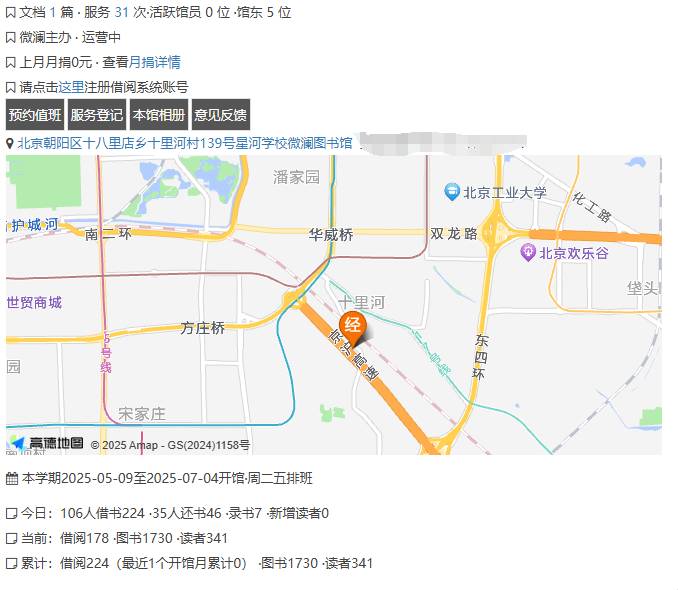
Task: Click the 世贸商城 label on the map
Action: tap(34, 302)
